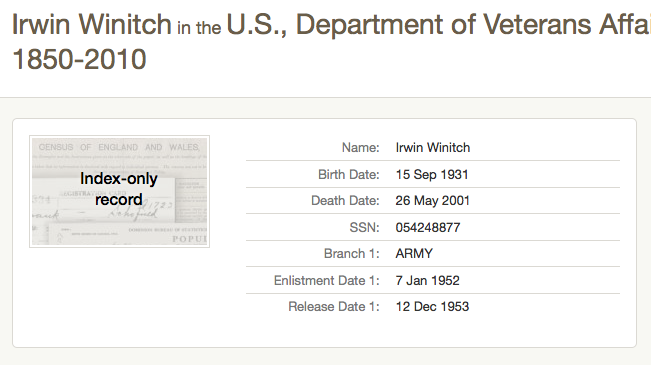Click the Birth Date label

coord(349,174)
